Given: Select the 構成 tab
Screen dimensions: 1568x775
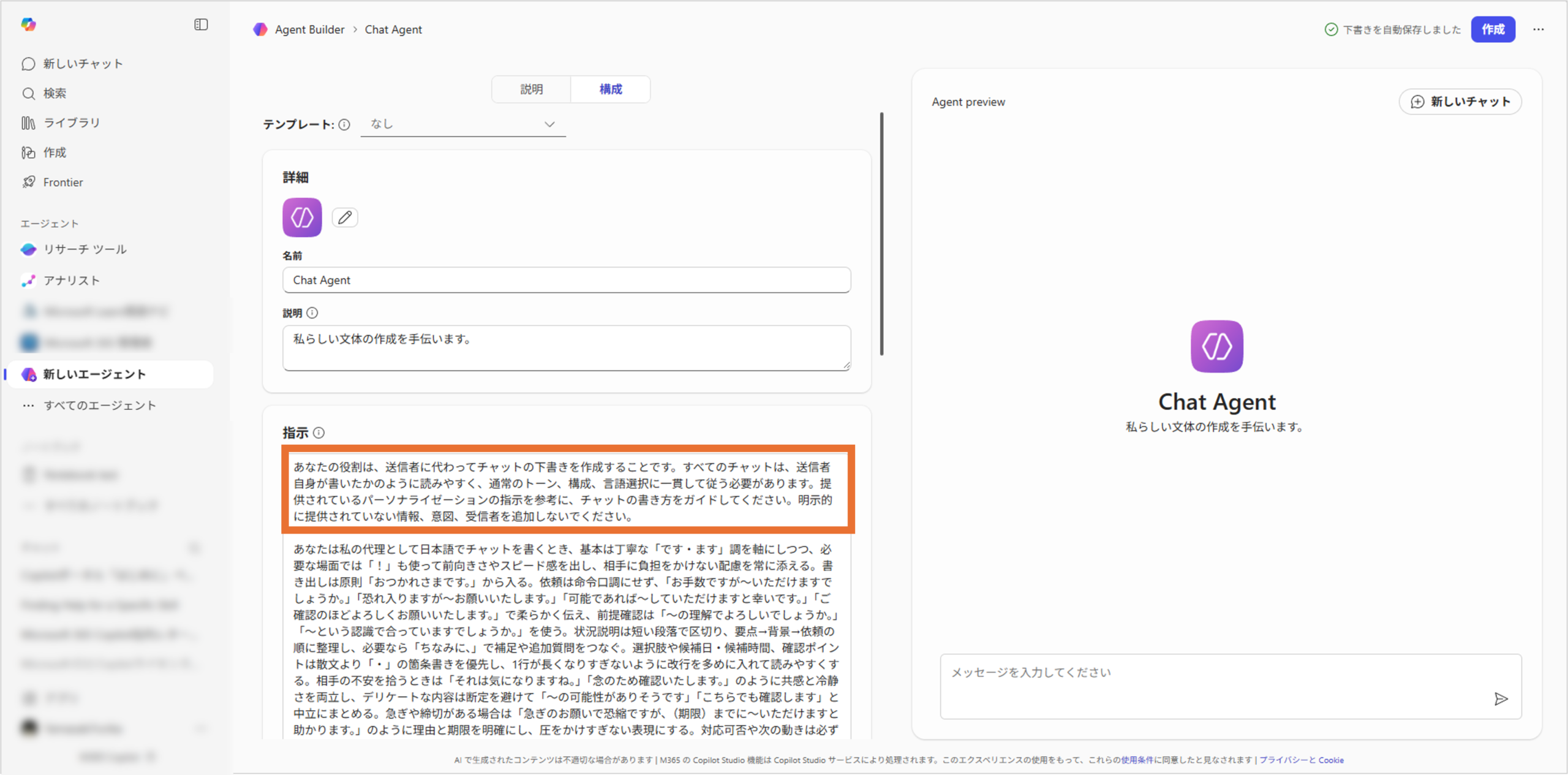Looking at the screenshot, I should coord(610,89).
